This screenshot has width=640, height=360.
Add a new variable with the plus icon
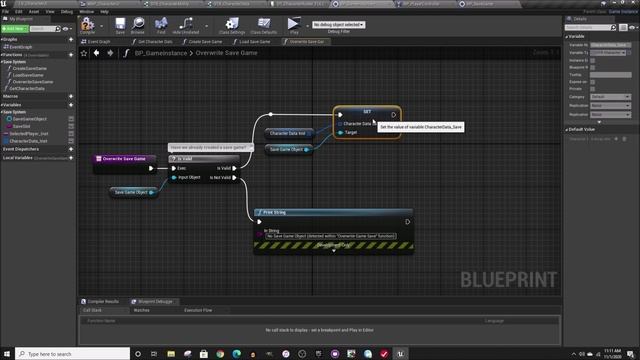pos(71,105)
